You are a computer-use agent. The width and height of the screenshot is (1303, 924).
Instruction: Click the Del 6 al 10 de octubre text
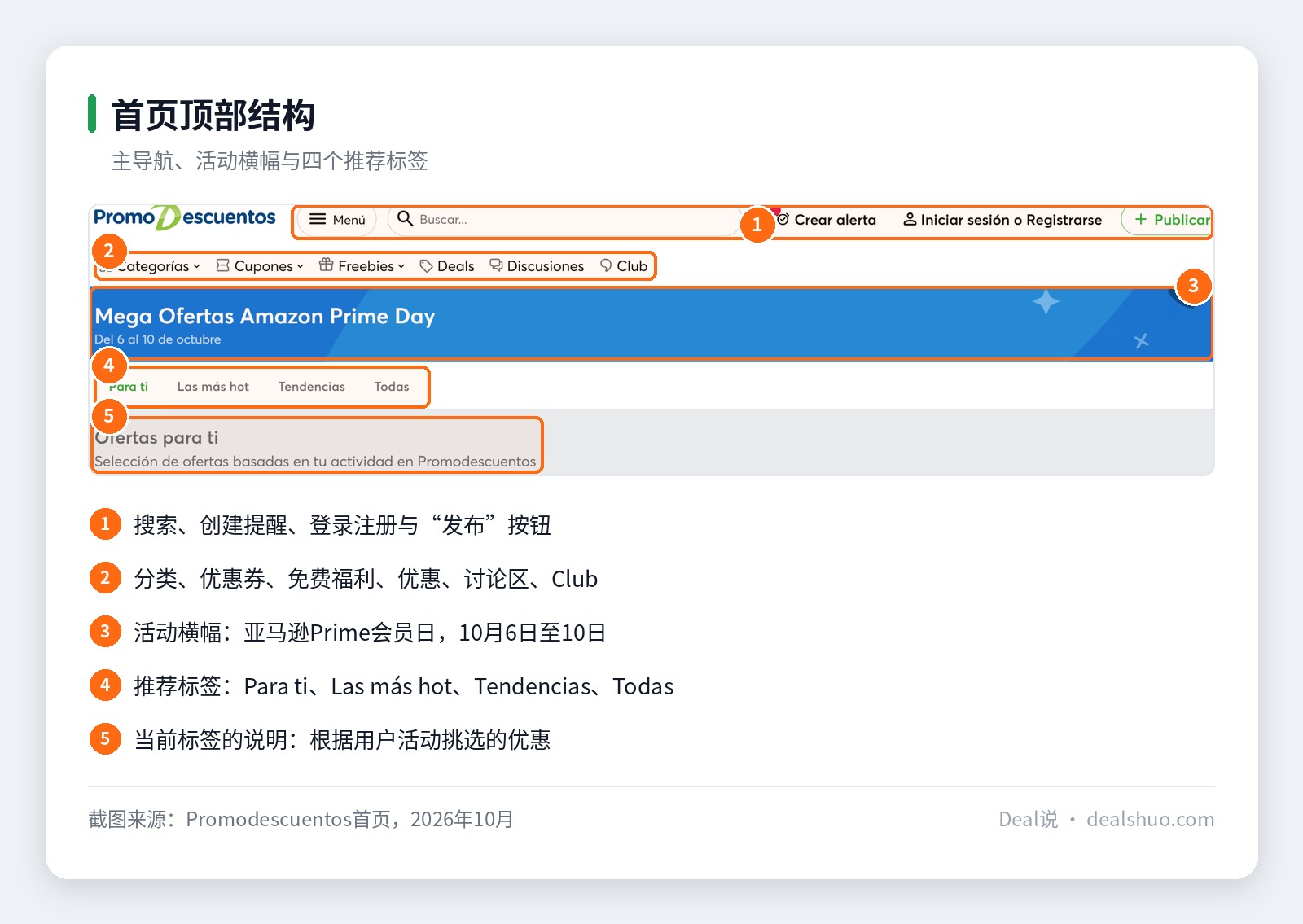[x=158, y=339]
